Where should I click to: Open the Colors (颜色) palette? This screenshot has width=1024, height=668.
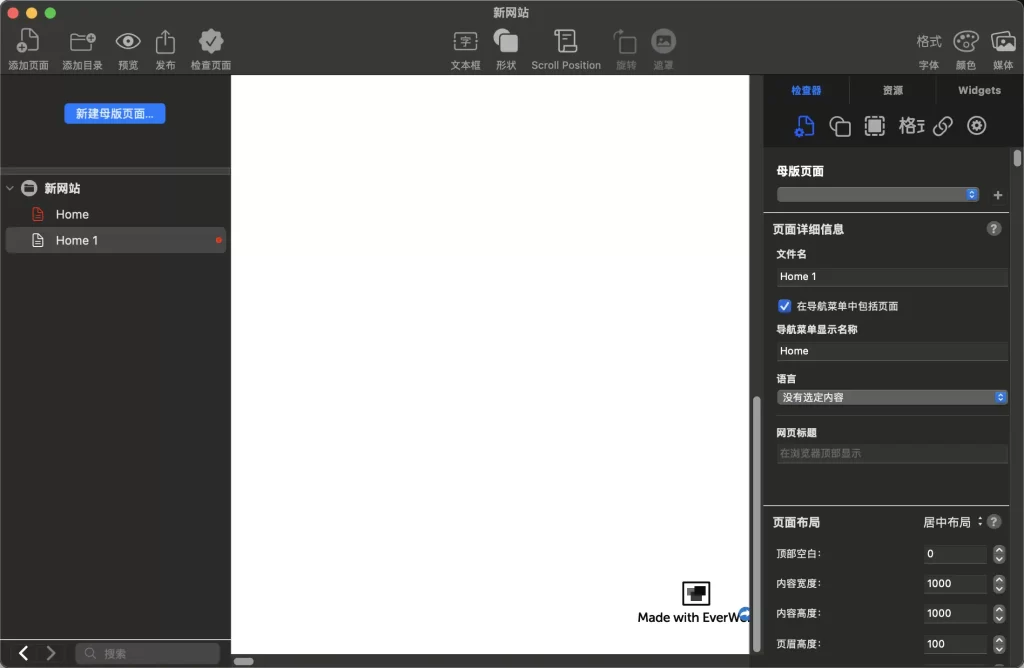click(965, 41)
